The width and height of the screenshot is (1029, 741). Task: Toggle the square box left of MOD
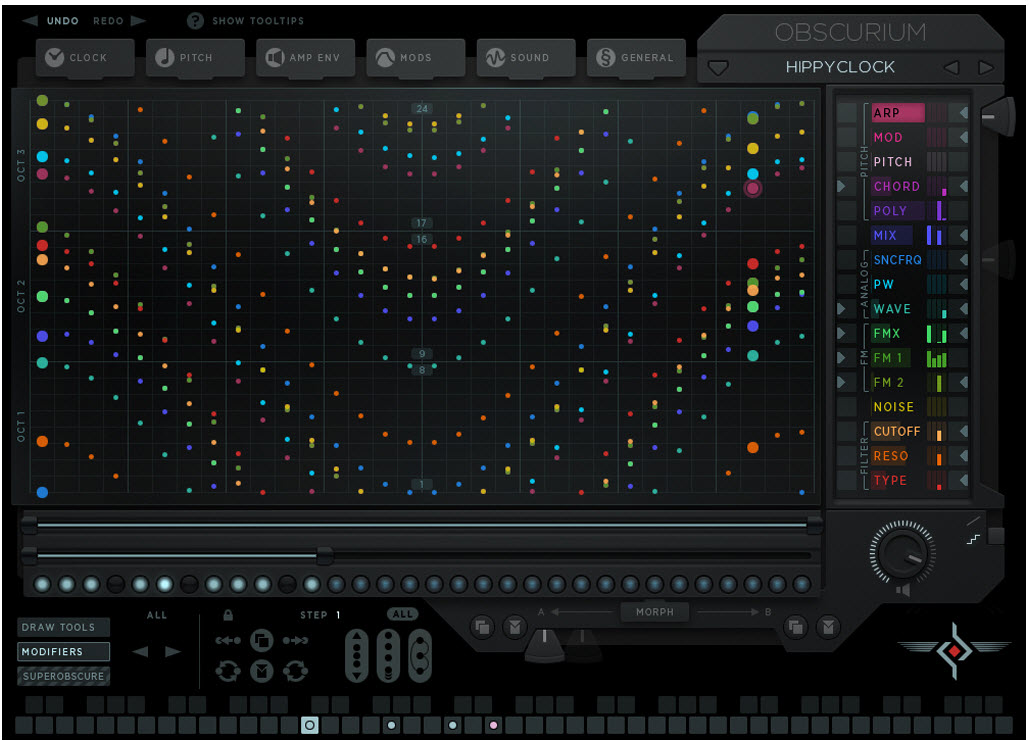(x=847, y=137)
